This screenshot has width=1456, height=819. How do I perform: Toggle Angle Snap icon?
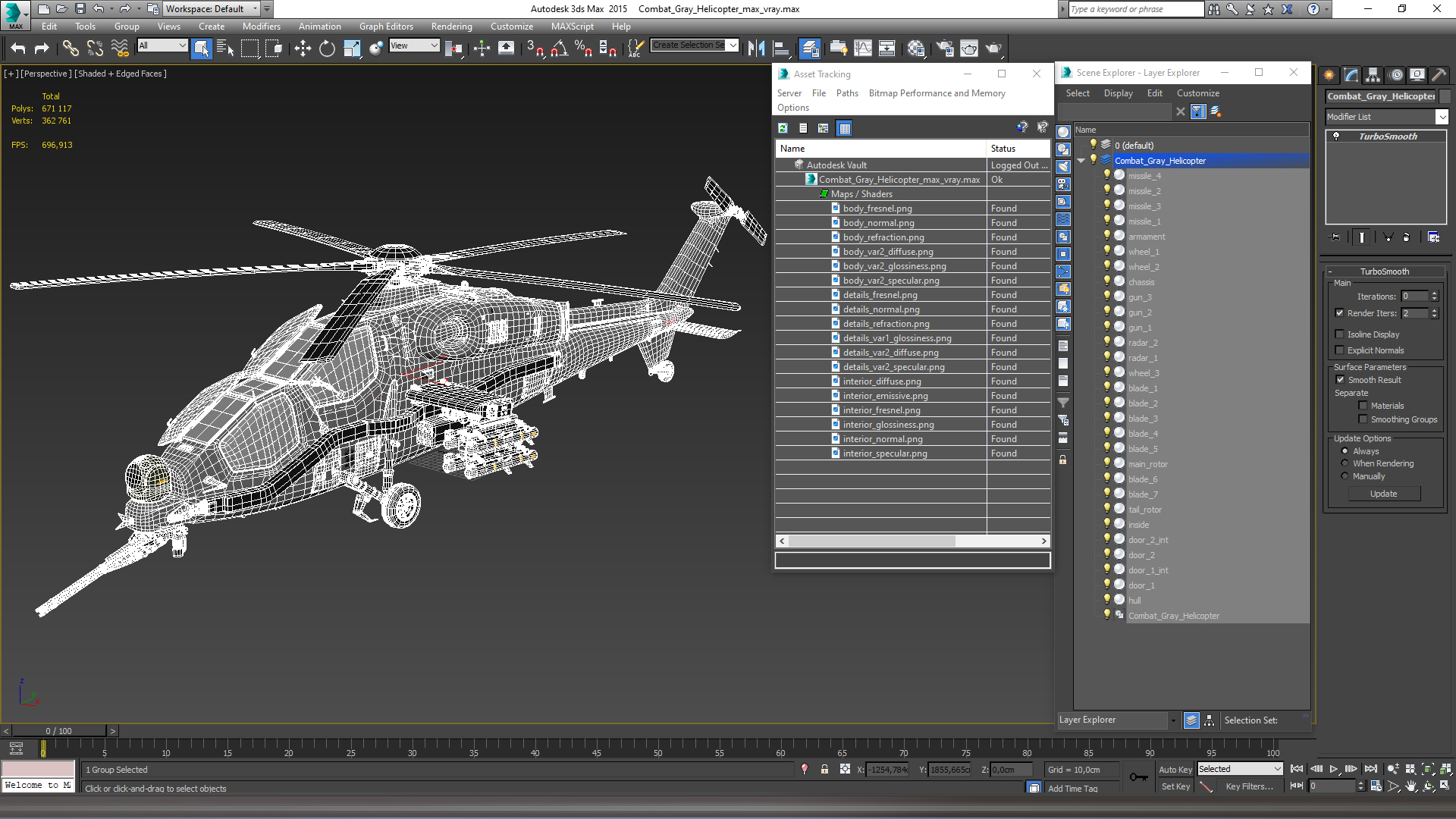tap(559, 49)
